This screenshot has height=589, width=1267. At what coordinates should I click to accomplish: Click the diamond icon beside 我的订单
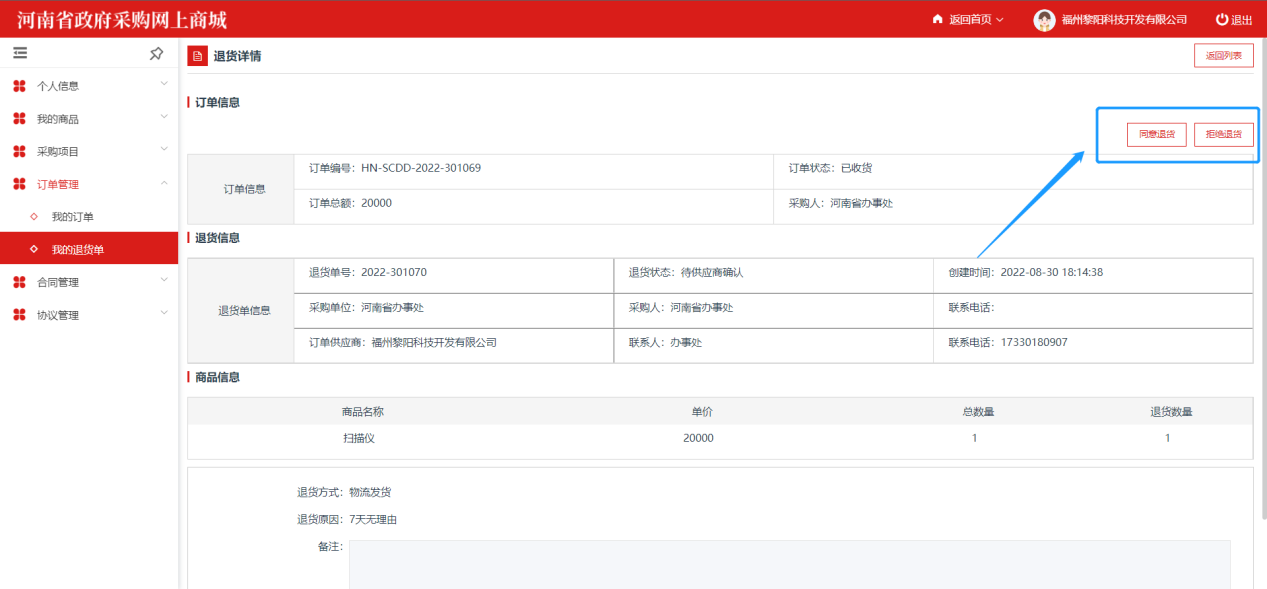pos(34,216)
